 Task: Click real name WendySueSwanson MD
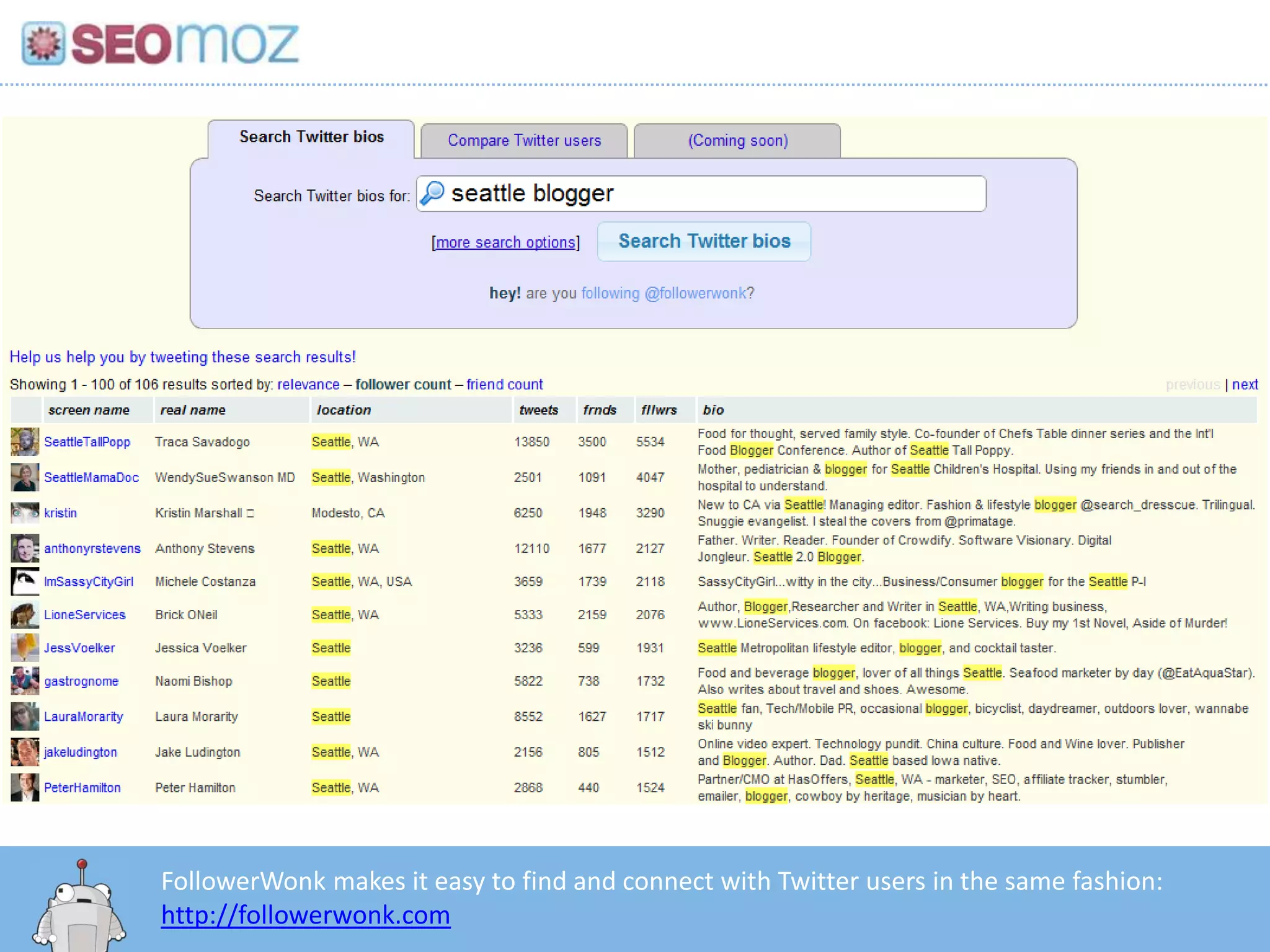(225, 477)
